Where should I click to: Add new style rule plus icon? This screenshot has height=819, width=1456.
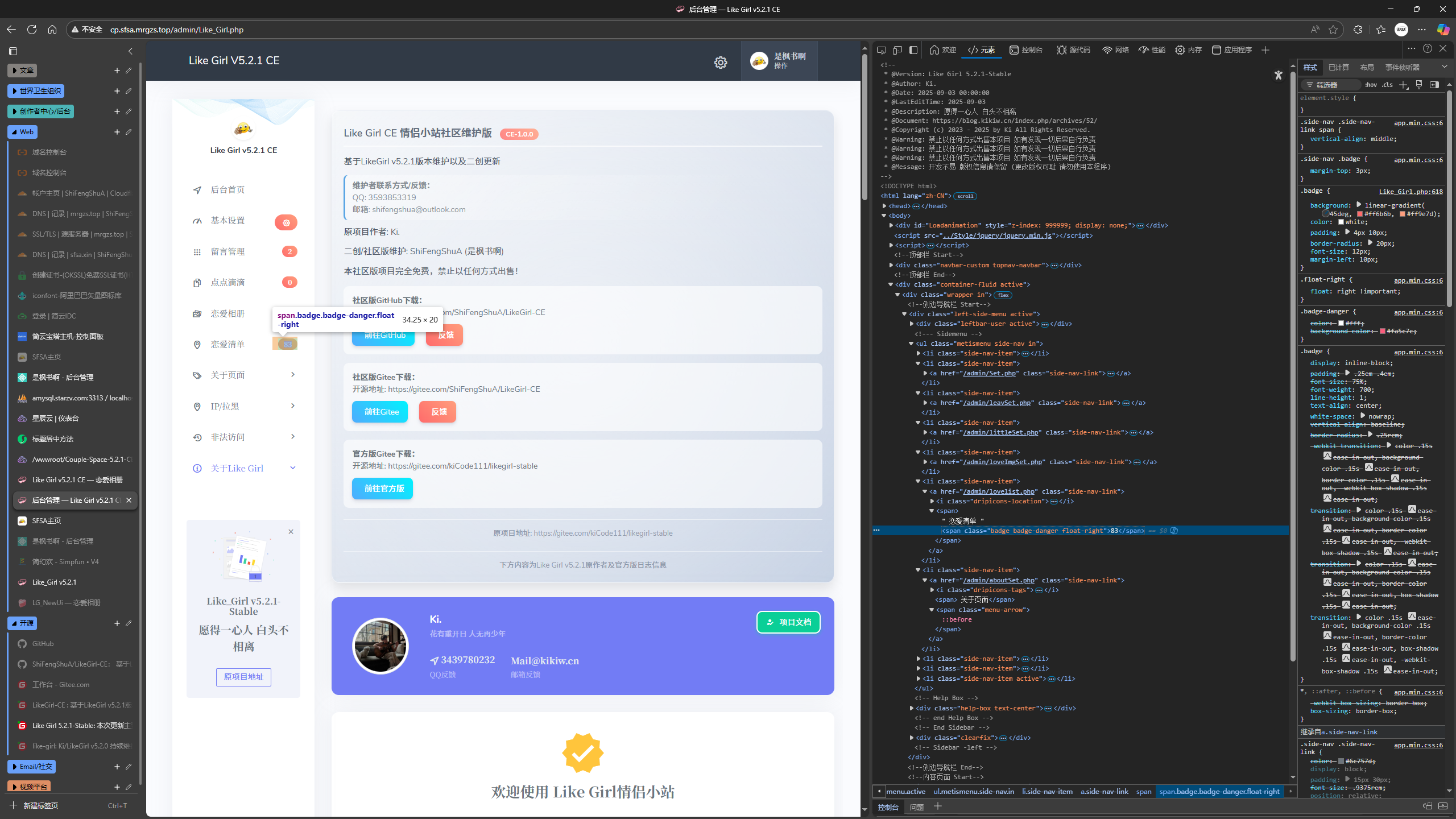coord(1403,85)
